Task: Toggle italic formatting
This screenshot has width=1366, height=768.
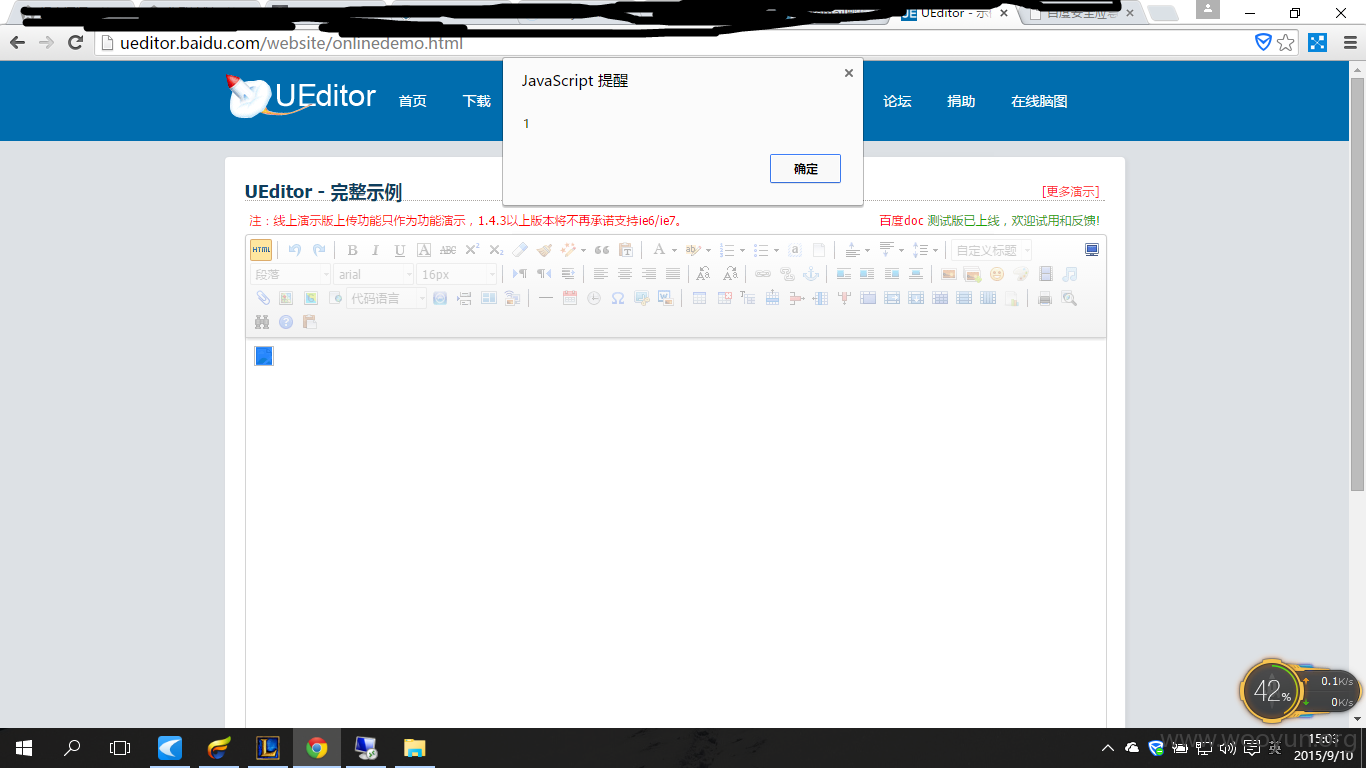Action: pos(376,250)
